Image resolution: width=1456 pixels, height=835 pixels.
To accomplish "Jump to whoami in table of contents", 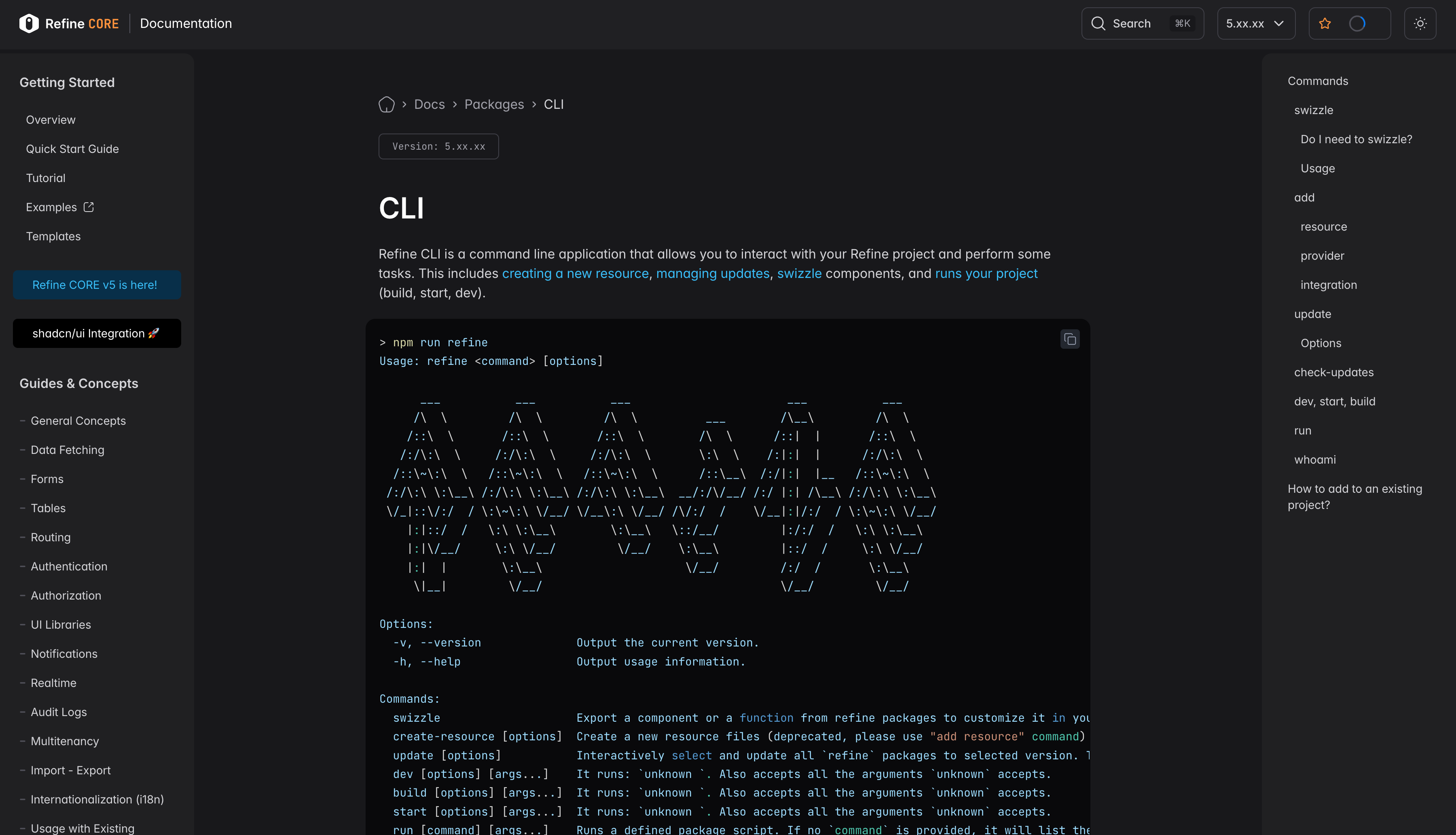I will point(1314,460).
